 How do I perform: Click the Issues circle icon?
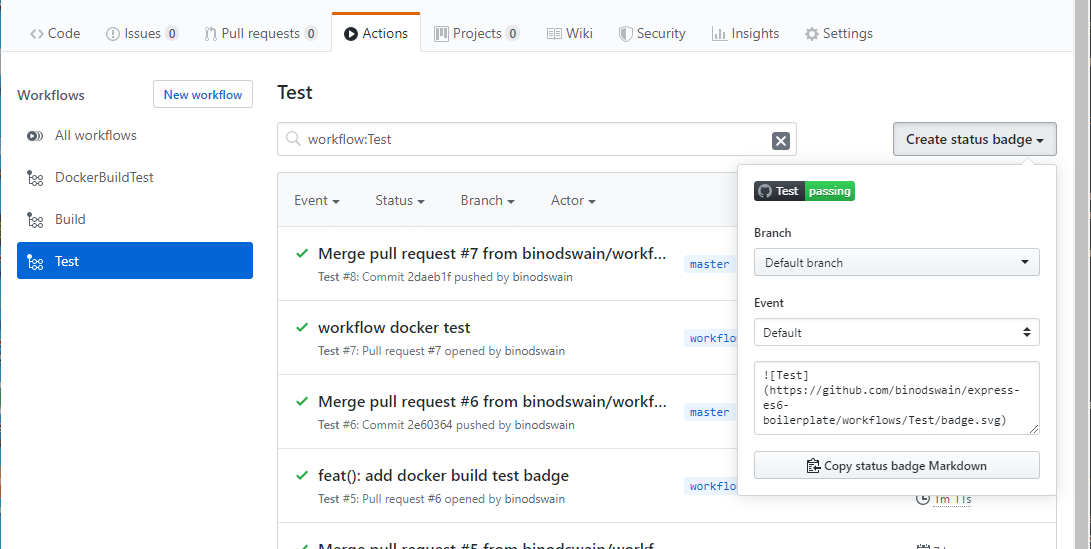113,34
